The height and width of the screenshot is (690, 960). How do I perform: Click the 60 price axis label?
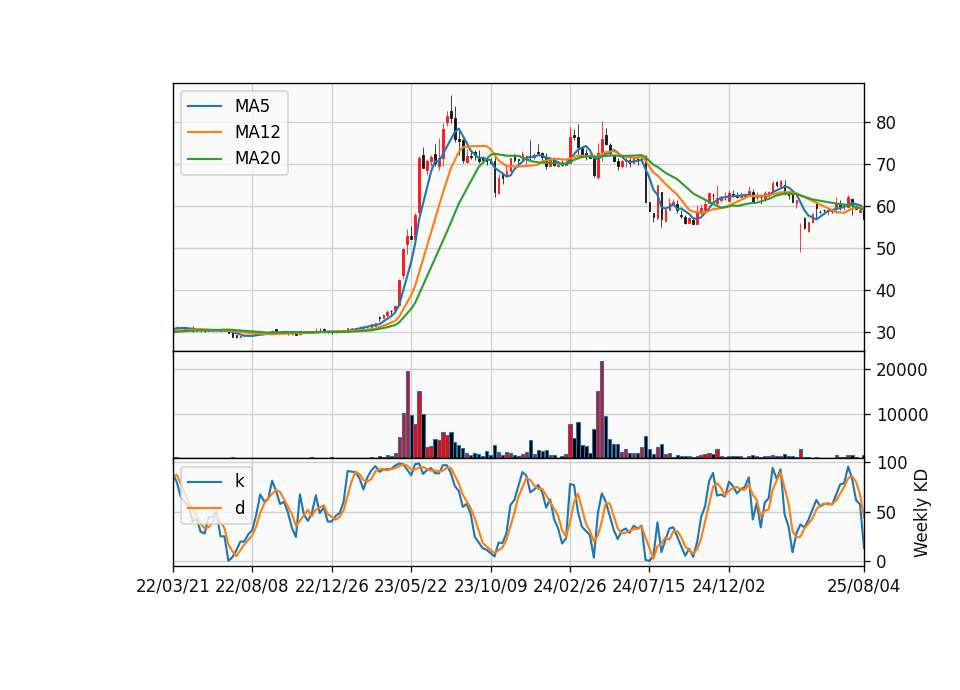(886, 207)
